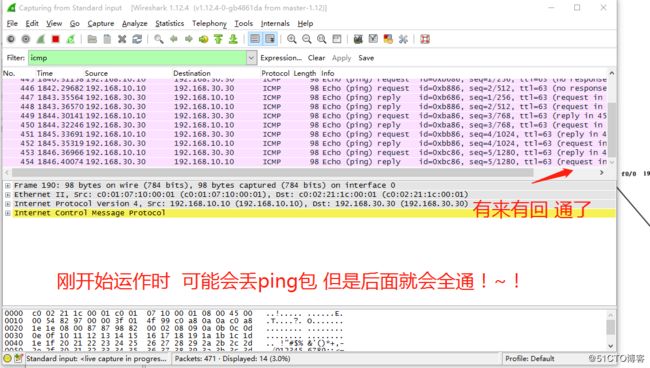Click the packet list horizontal scrollbar

click(272, 172)
